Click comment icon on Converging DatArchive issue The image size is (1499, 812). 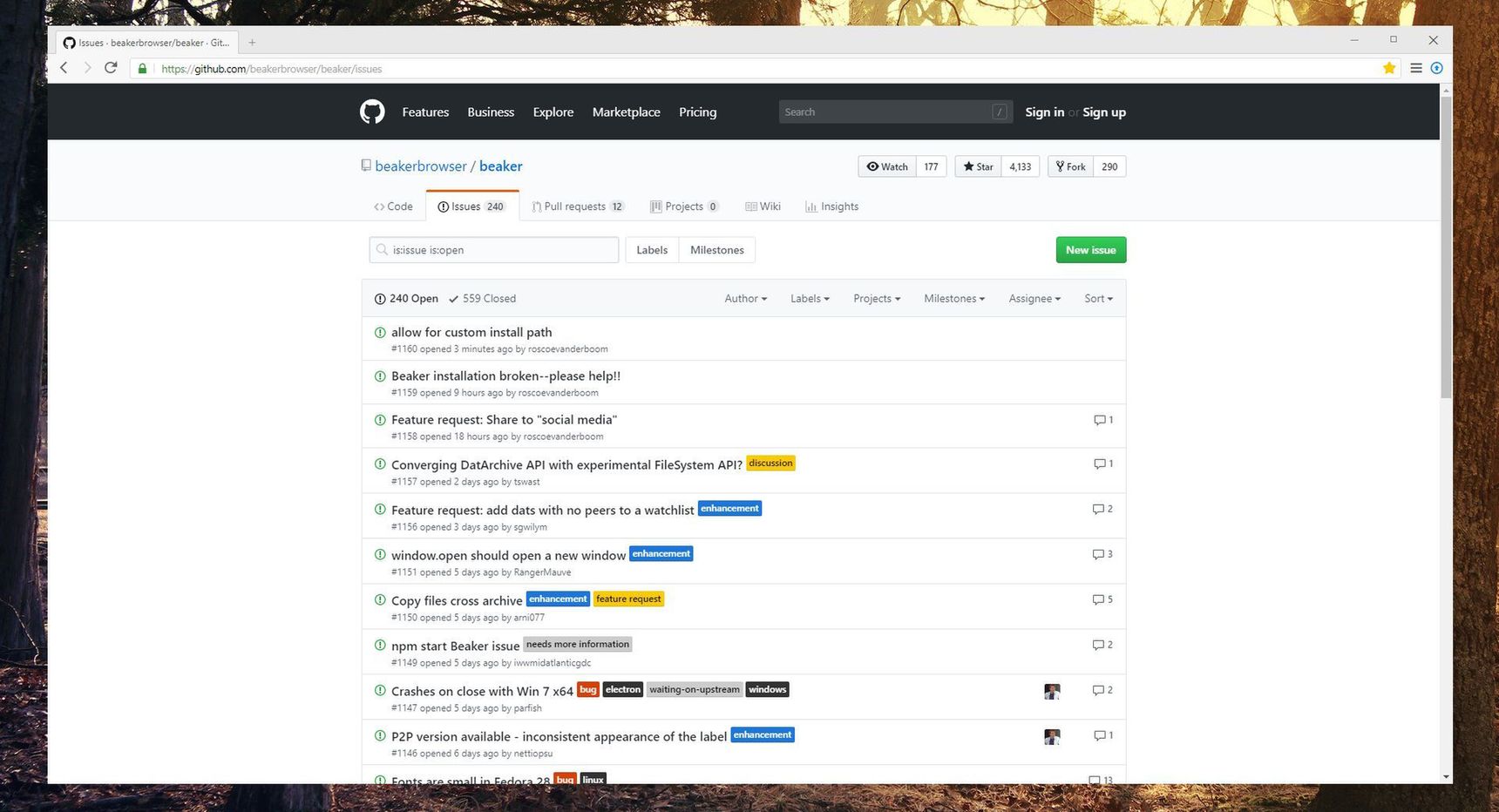pos(1099,464)
